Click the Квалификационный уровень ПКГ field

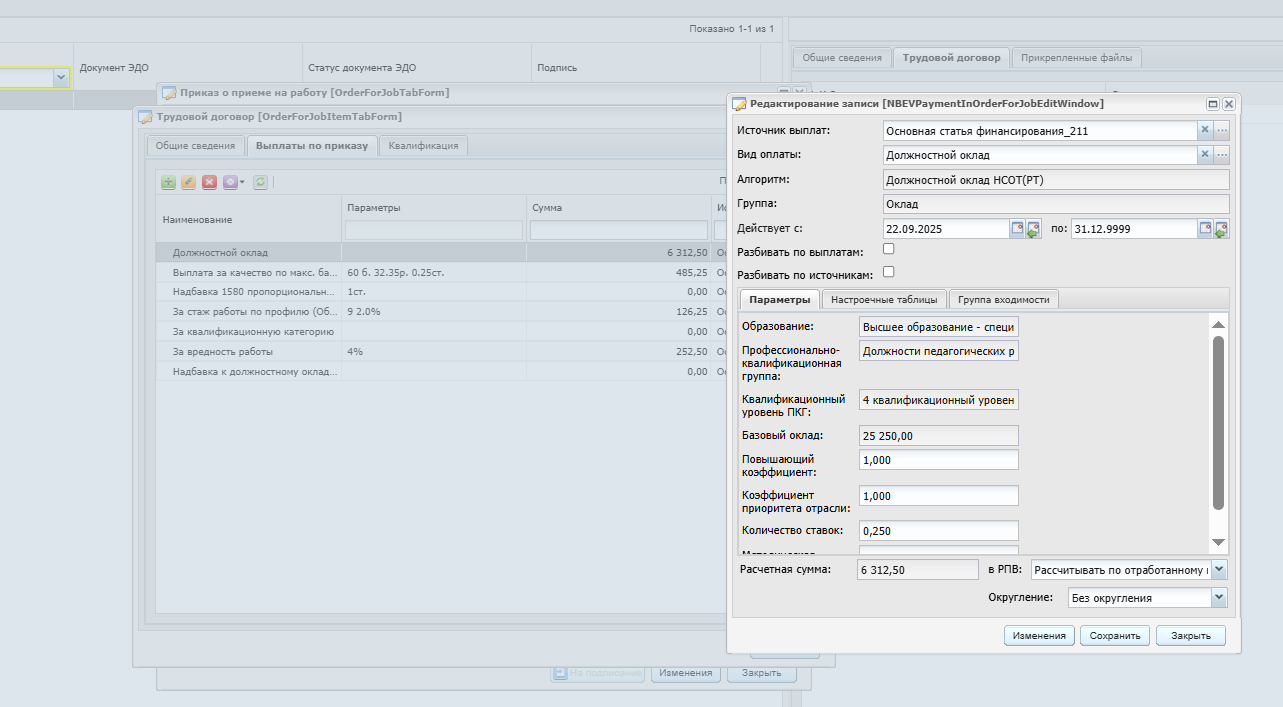coord(938,400)
